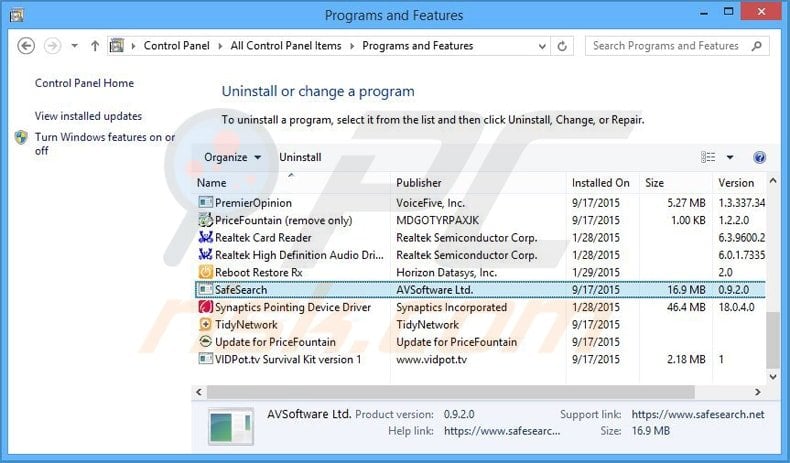Image resolution: width=790 pixels, height=463 pixels.
Task: Go up one level with Up arrow
Action: [x=95, y=46]
